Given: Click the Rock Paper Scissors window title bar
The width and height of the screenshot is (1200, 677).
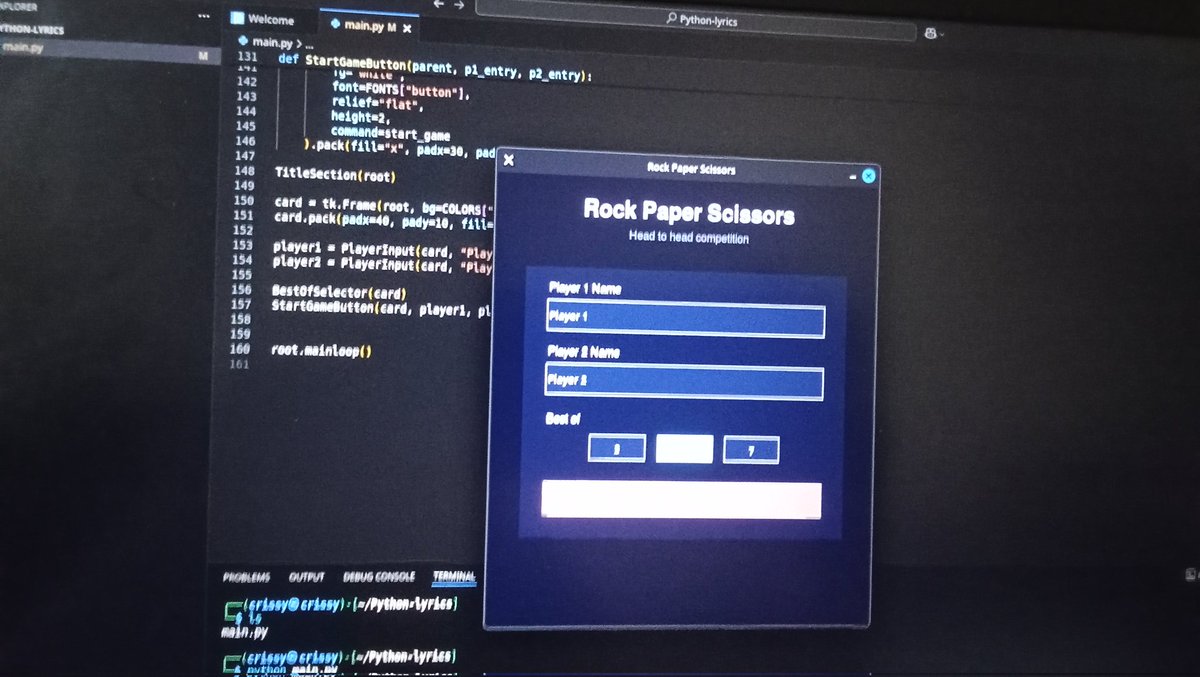Looking at the screenshot, I should (690, 169).
